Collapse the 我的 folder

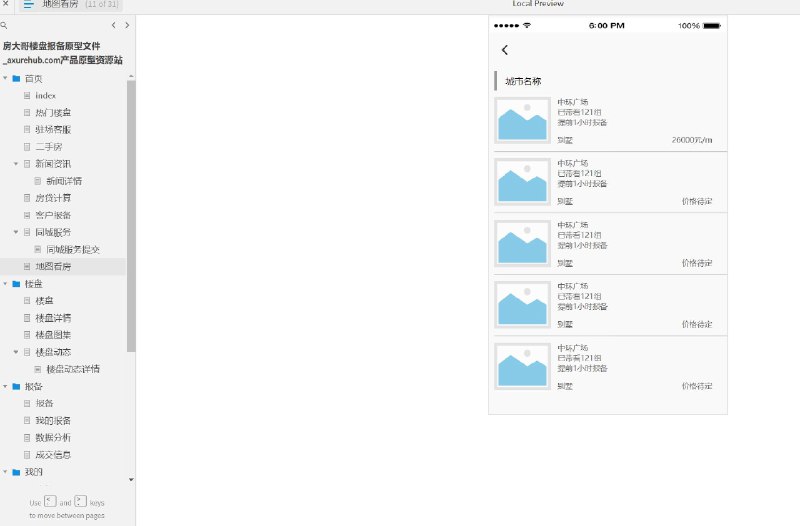point(5,472)
